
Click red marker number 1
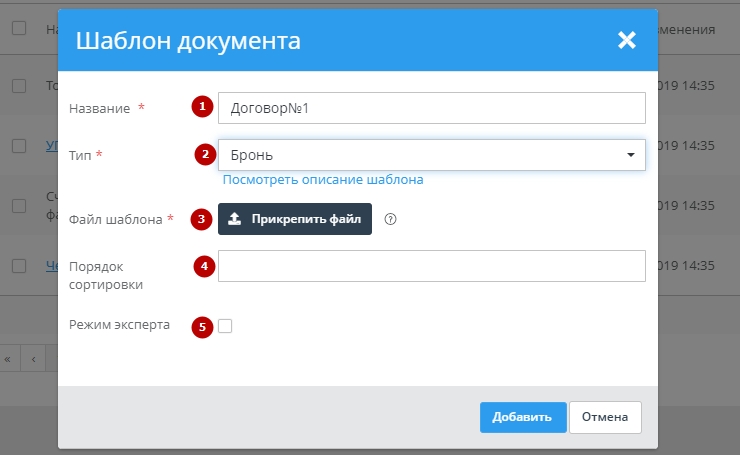204,107
